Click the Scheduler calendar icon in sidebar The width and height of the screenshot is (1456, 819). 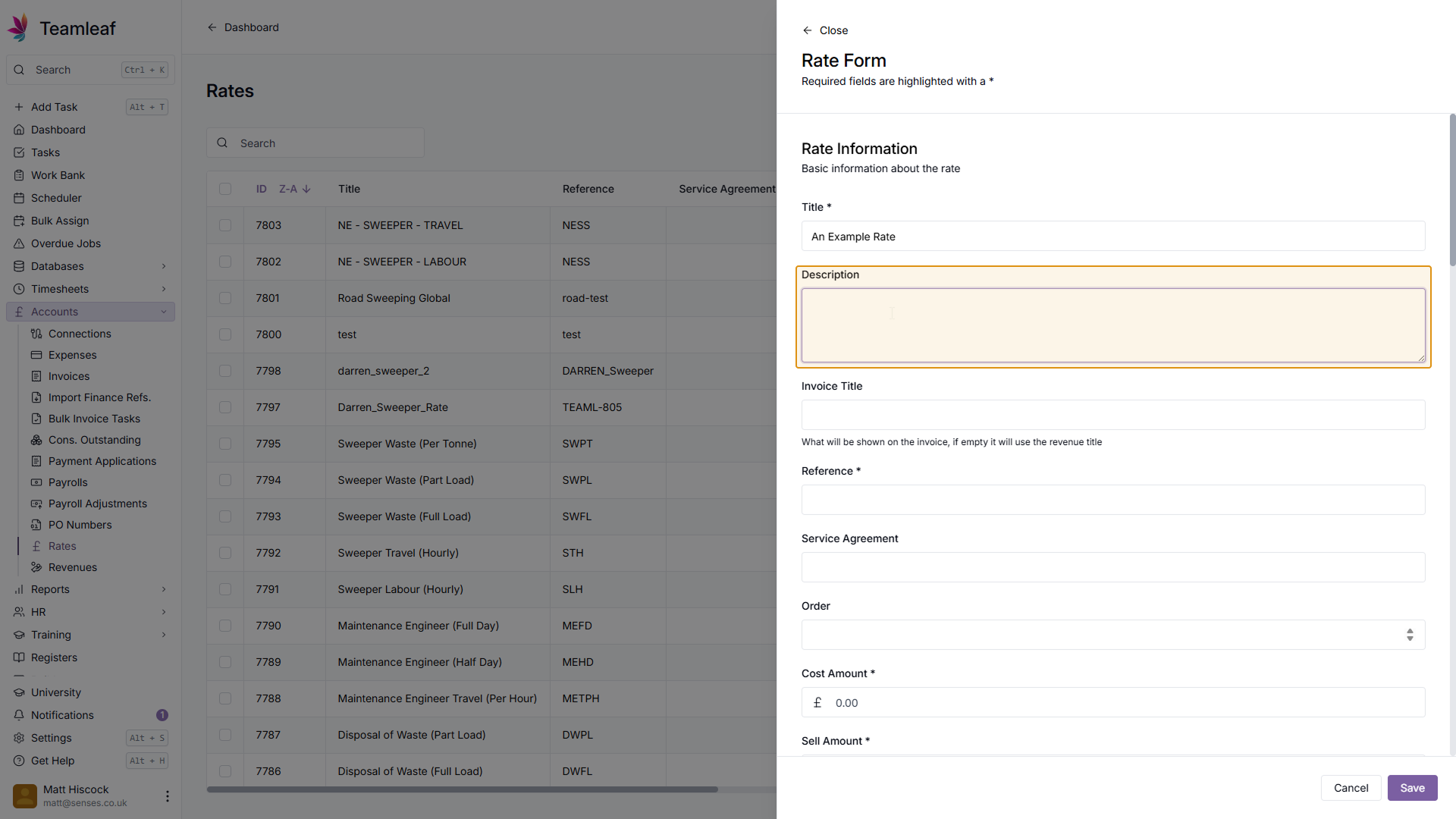click(19, 198)
